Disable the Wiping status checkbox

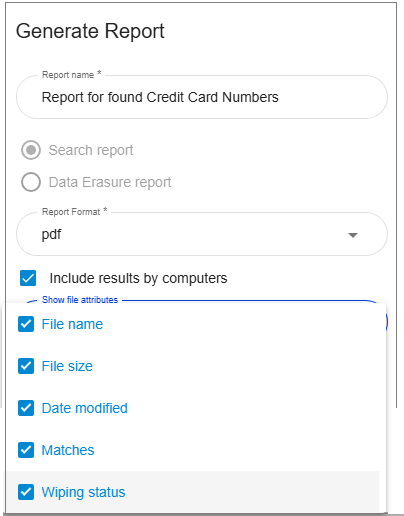tap(26, 492)
